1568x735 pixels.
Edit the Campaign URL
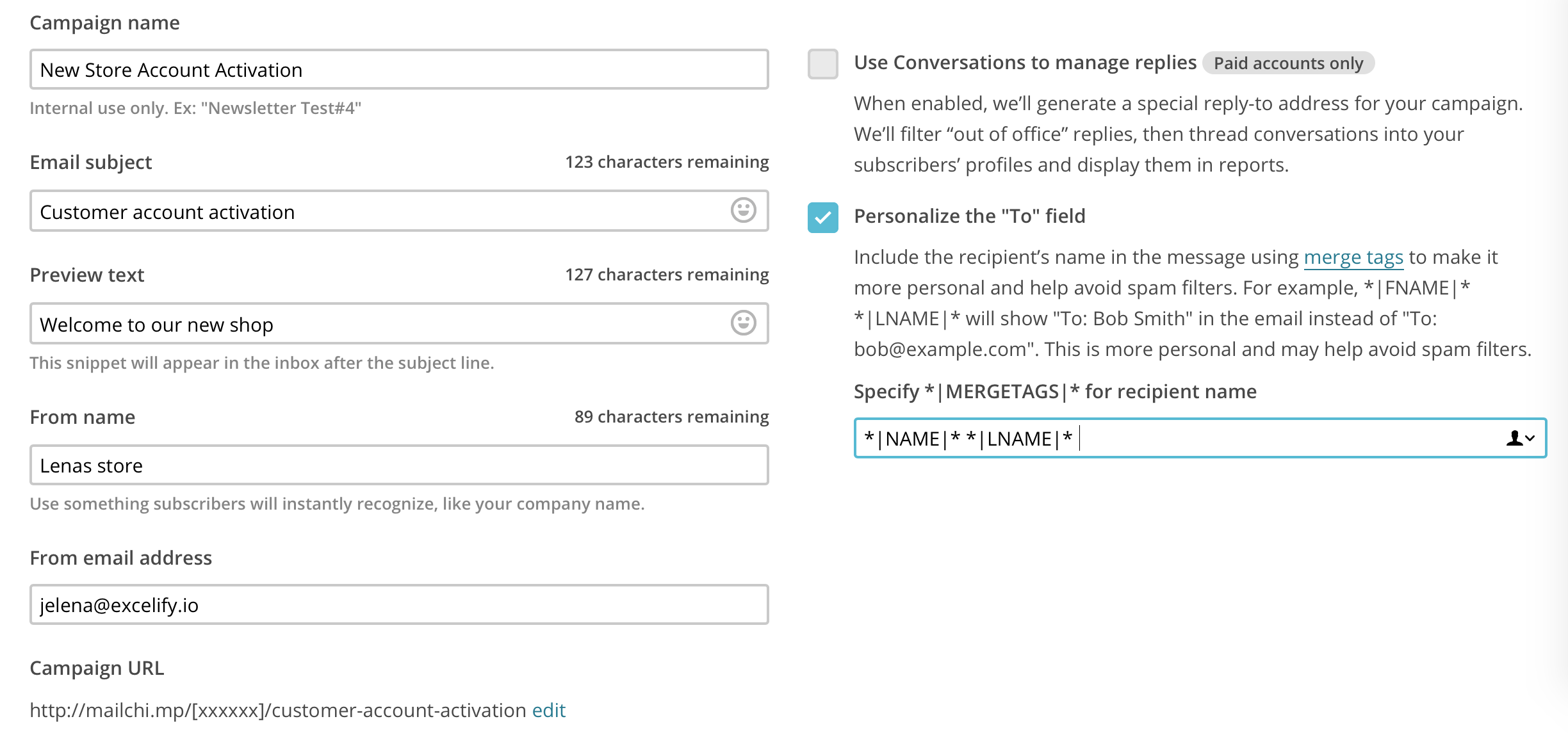[548, 710]
